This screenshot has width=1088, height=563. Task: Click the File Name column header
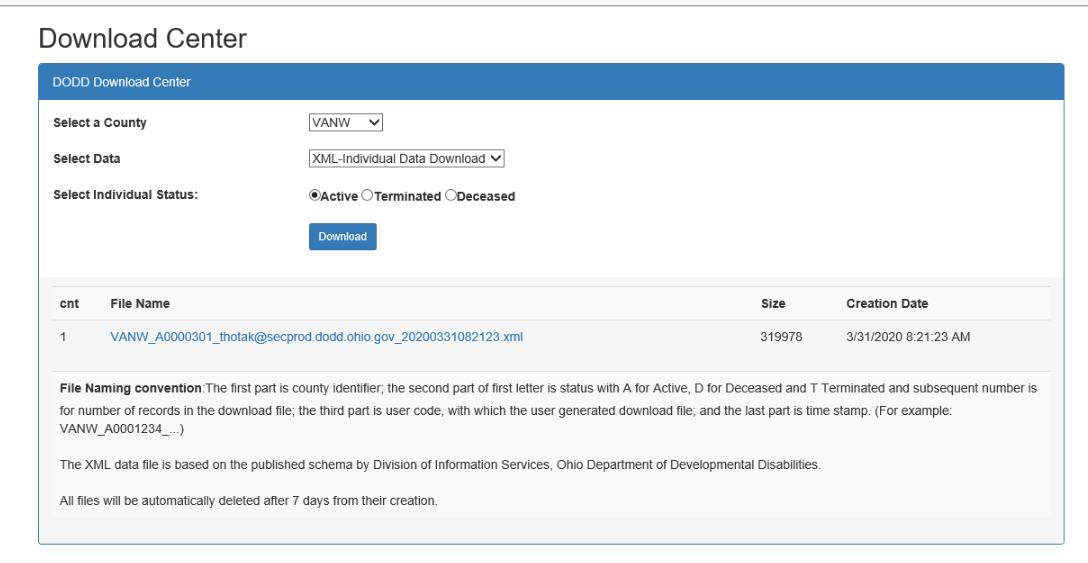coord(140,303)
